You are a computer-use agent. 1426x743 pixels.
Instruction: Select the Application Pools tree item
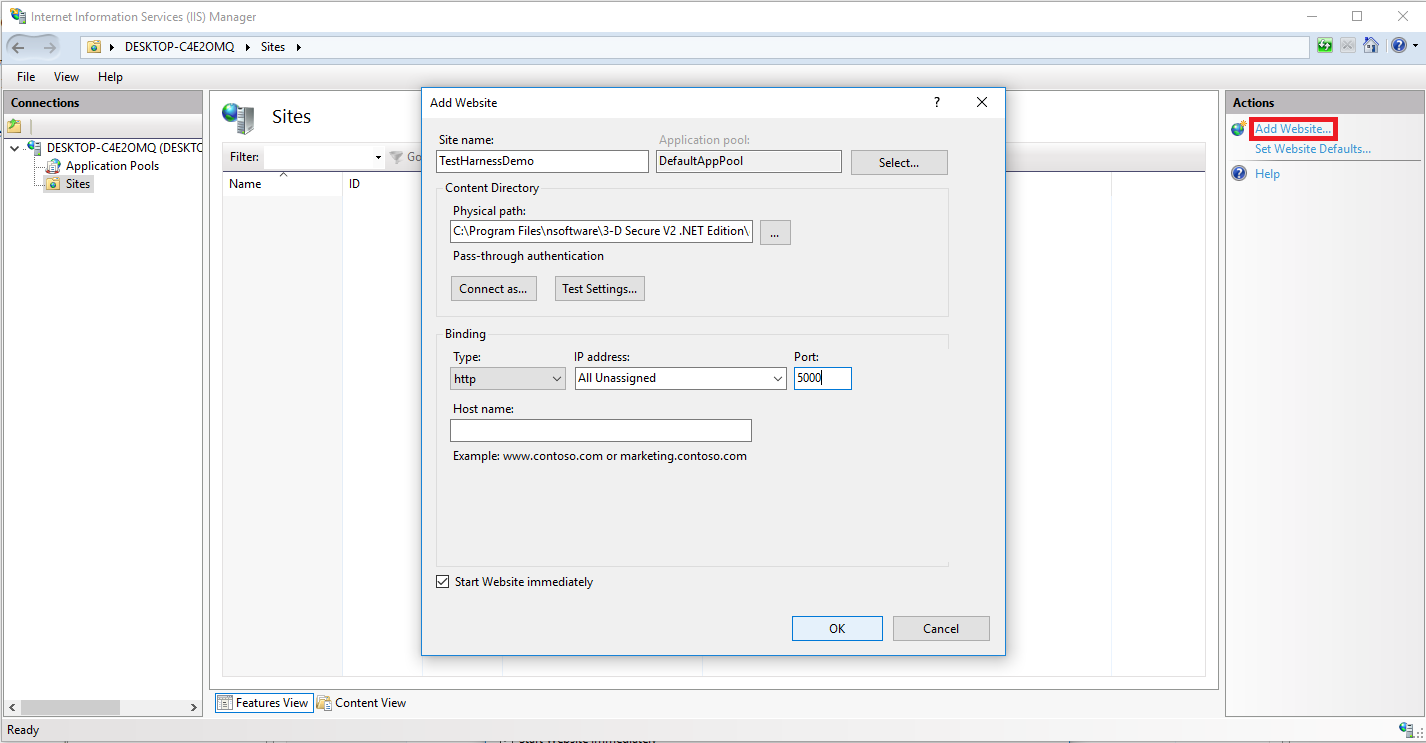point(112,166)
